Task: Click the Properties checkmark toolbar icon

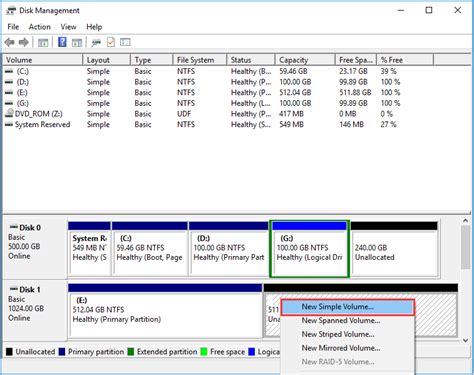Action: point(111,42)
